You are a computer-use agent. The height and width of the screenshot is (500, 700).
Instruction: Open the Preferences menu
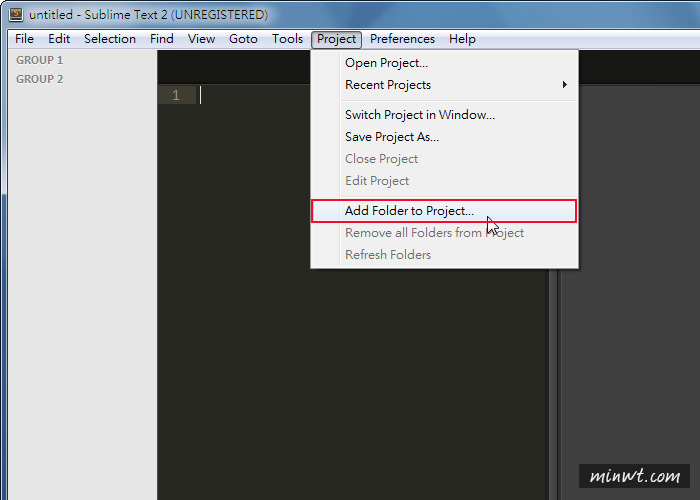click(402, 39)
